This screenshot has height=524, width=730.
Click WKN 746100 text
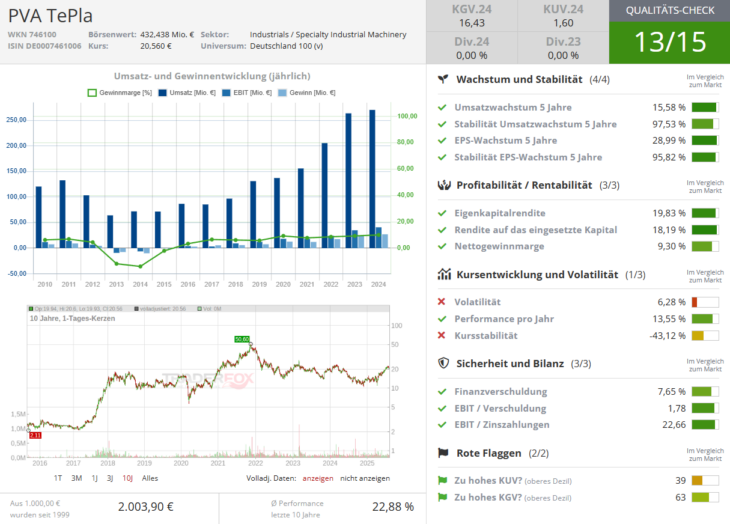32,34
